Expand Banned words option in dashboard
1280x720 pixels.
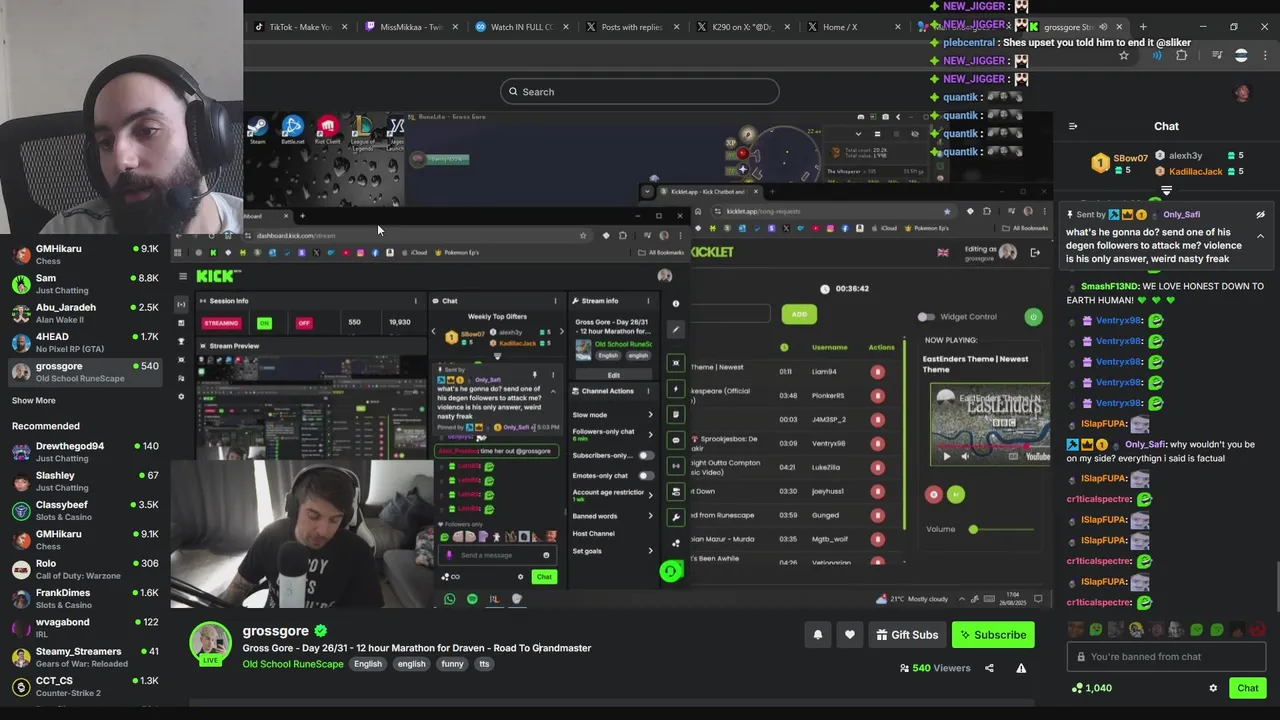tap(650, 516)
